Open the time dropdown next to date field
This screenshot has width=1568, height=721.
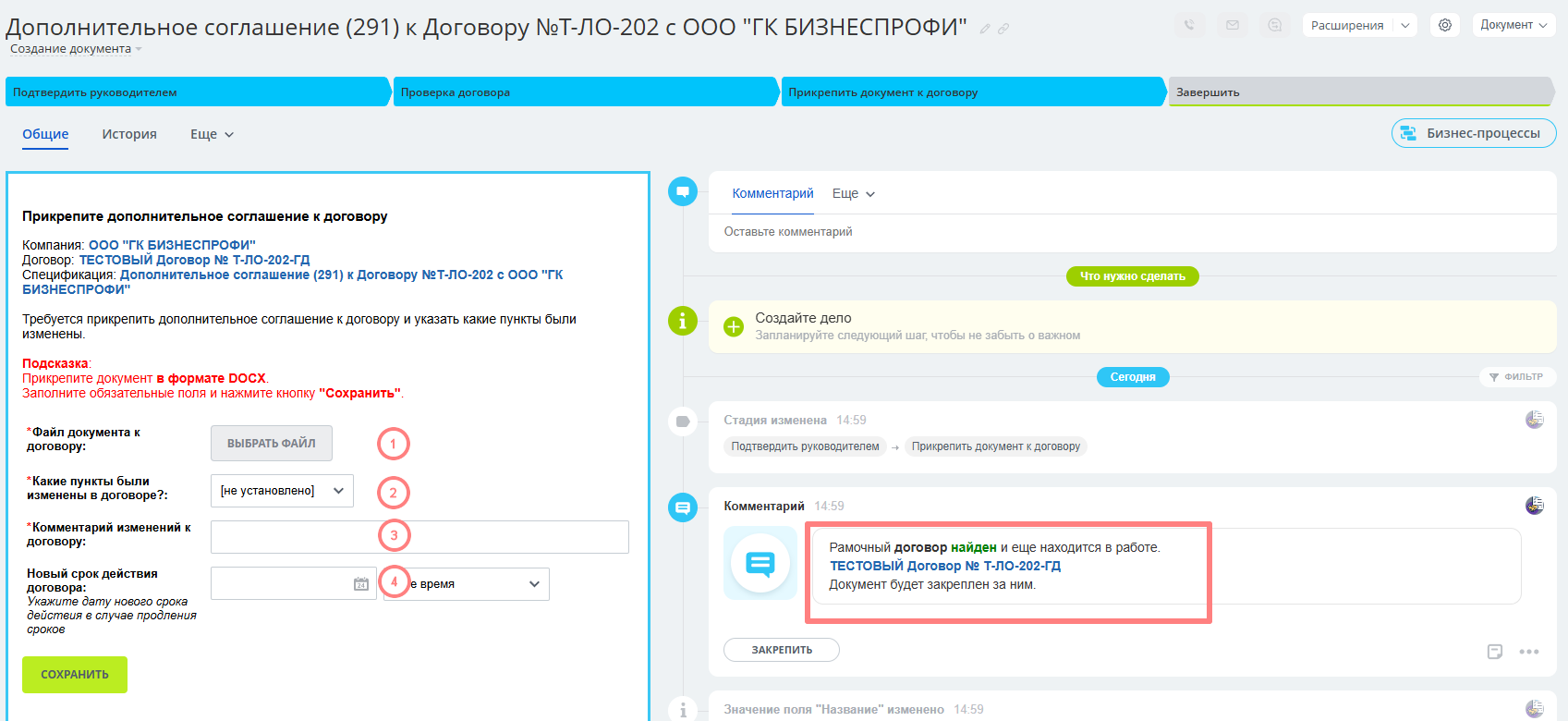pyautogui.click(x=467, y=584)
